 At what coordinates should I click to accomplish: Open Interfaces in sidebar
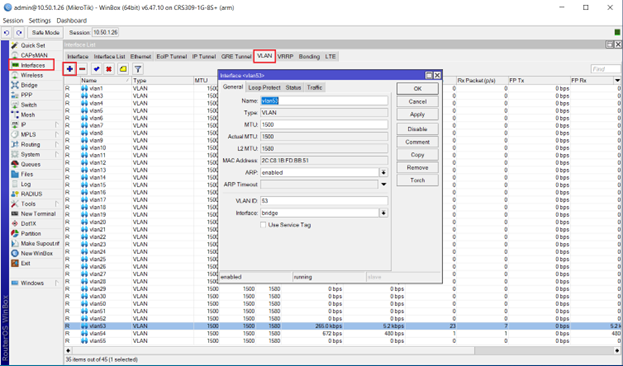(32, 65)
